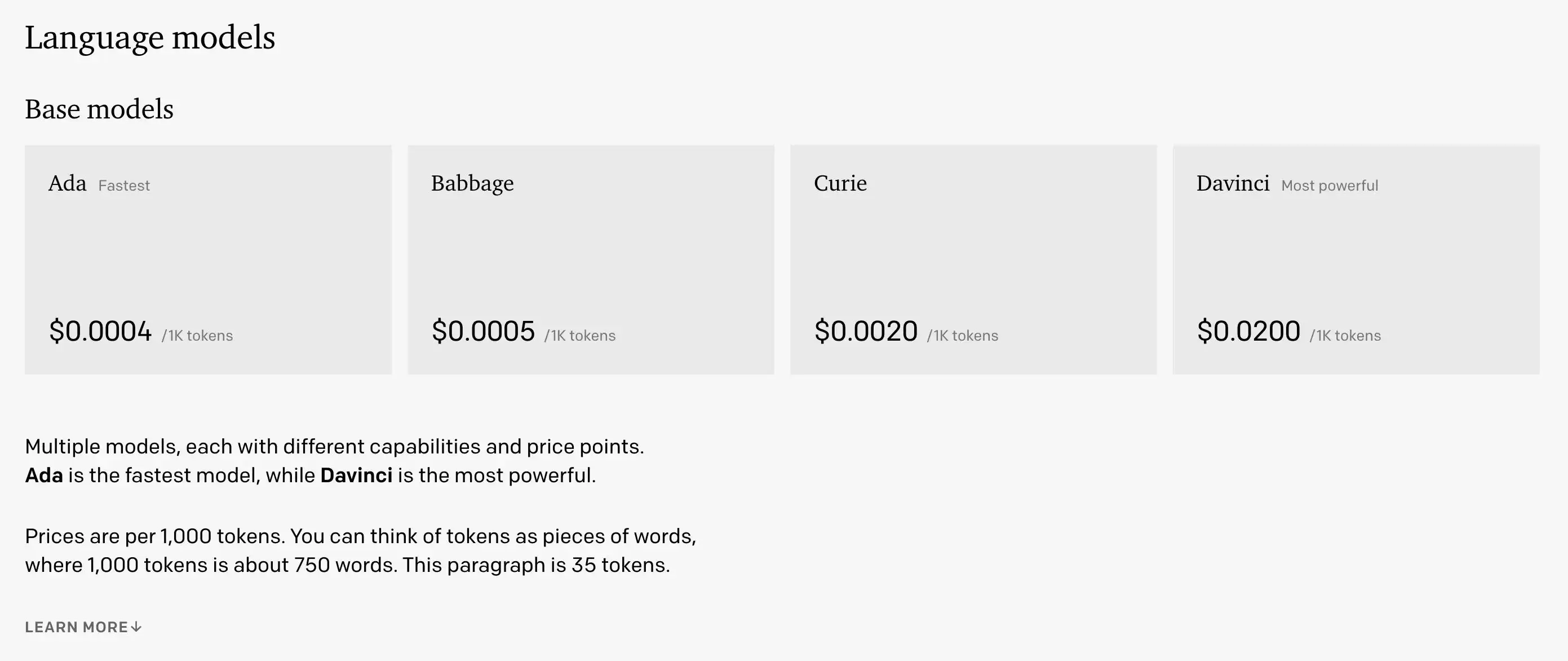
Task: Click the /1K tokens unit on Ada card
Action: [x=197, y=336]
